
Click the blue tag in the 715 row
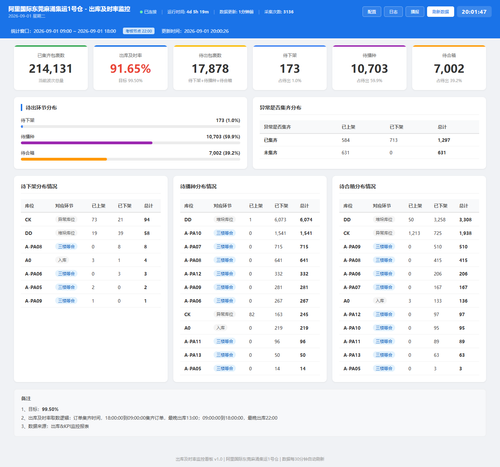(225, 247)
